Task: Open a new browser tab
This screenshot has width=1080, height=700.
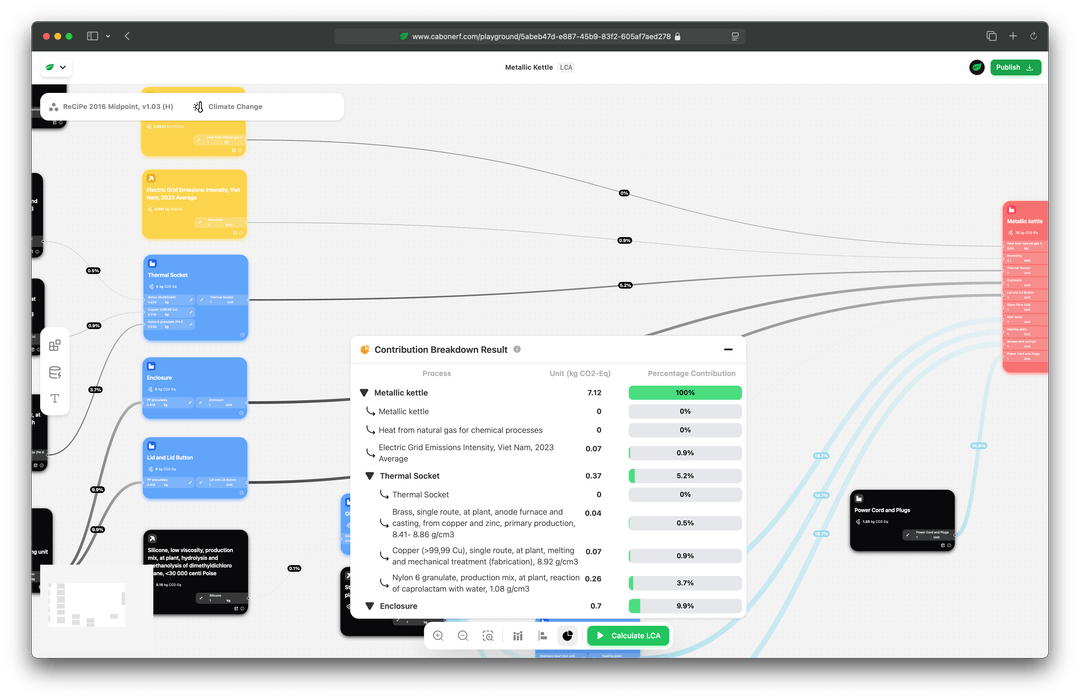Action: pyautogui.click(x=1012, y=36)
